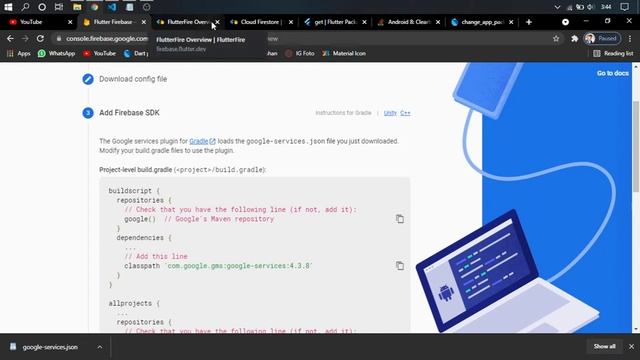
Task: Close the Cloud Firestore tab
Action: click(x=291, y=22)
